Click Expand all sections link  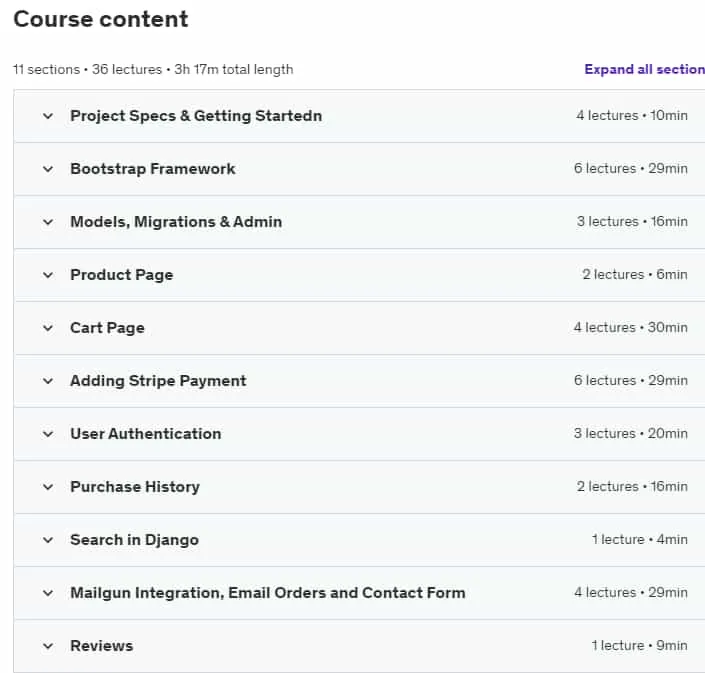point(644,69)
